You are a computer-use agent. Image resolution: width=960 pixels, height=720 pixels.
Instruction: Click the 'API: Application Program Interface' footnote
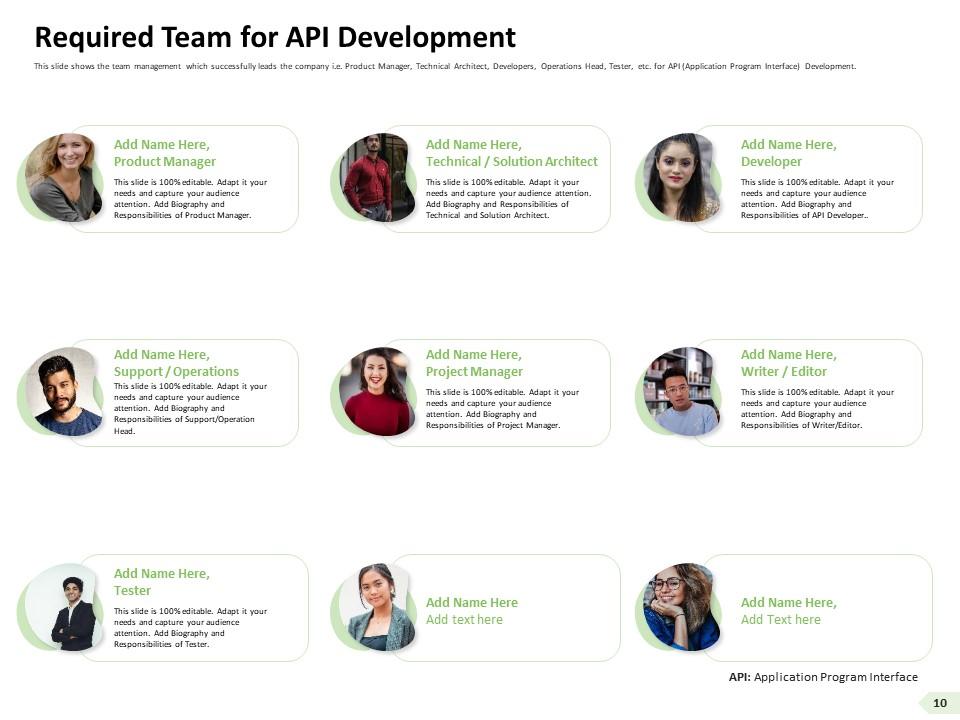pos(823,677)
